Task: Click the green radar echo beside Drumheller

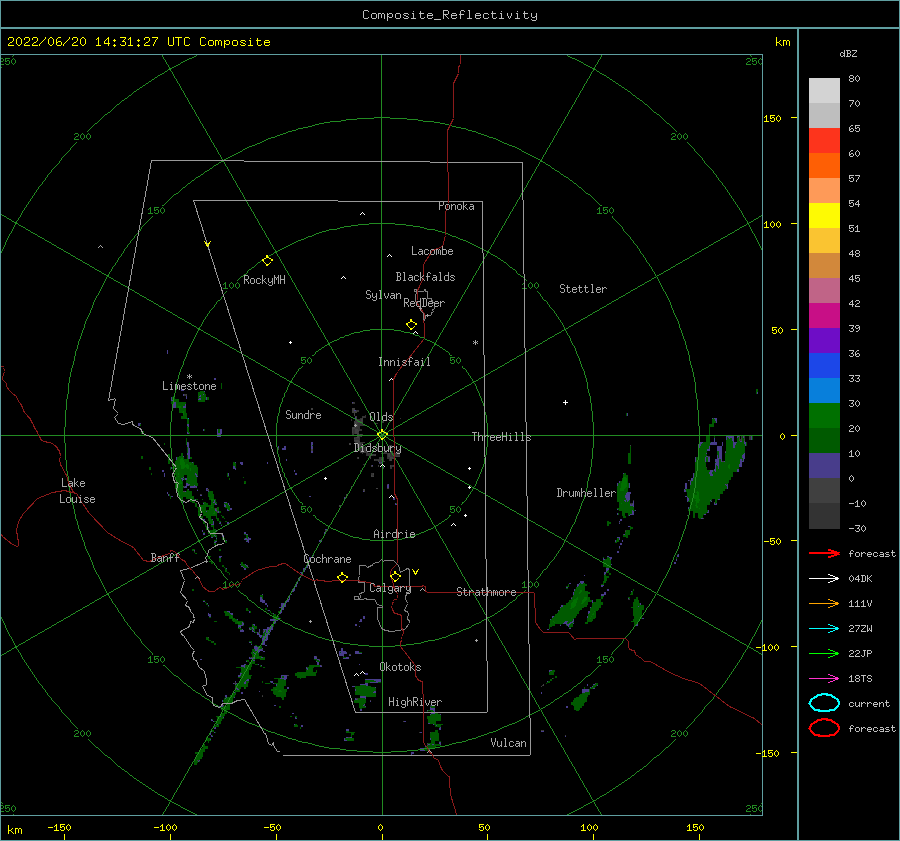Action: (625, 497)
